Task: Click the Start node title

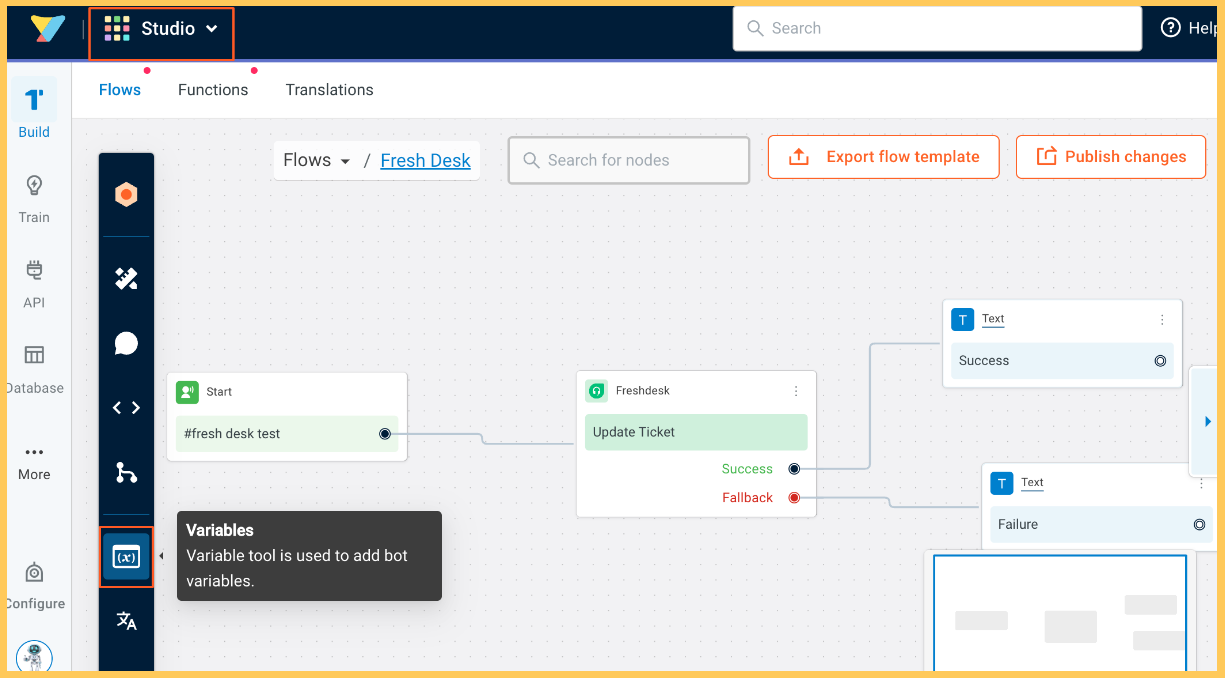Action: [219, 392]
